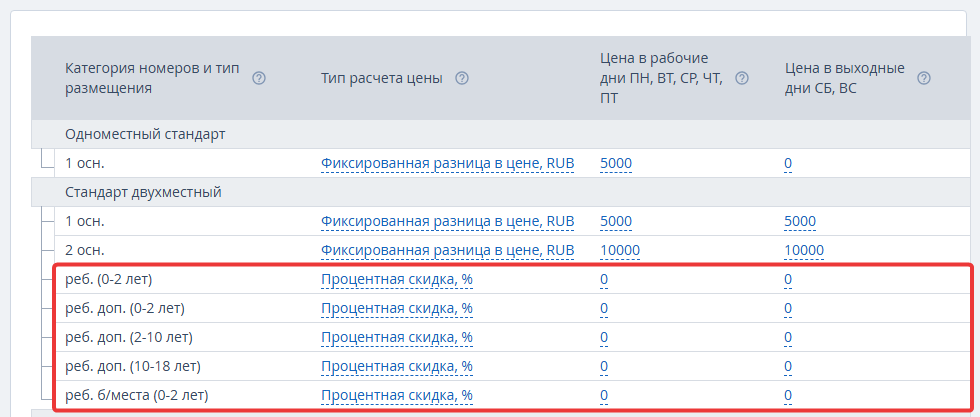Click 'Категория номеров и тип размещения' header

pyautogui.click(x=152, y=78)
